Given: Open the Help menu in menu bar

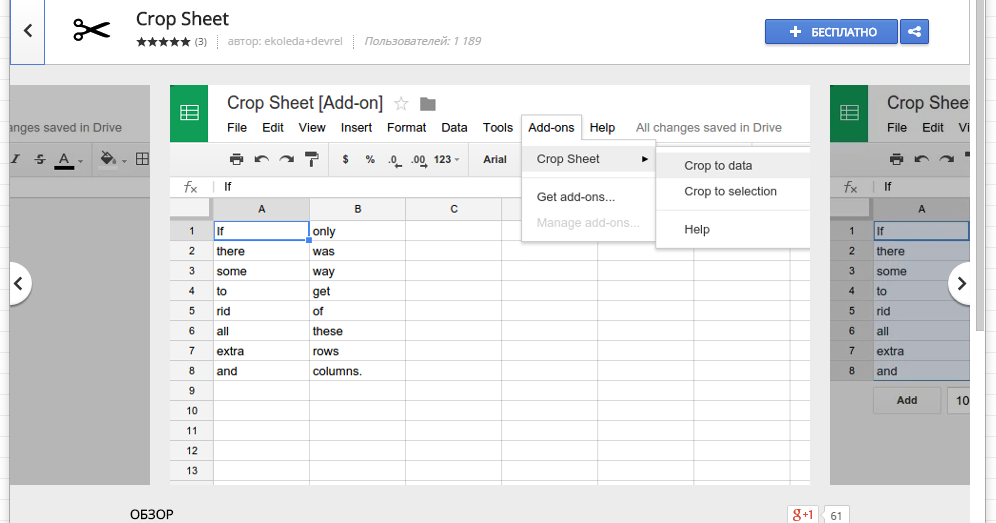Looking at the screenshot, I should 602,128.
